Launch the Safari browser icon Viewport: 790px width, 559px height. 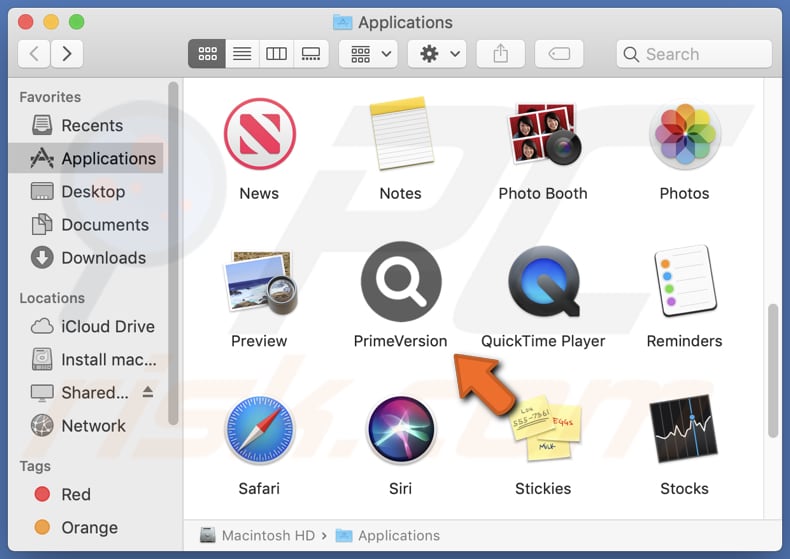click(259, 430)
